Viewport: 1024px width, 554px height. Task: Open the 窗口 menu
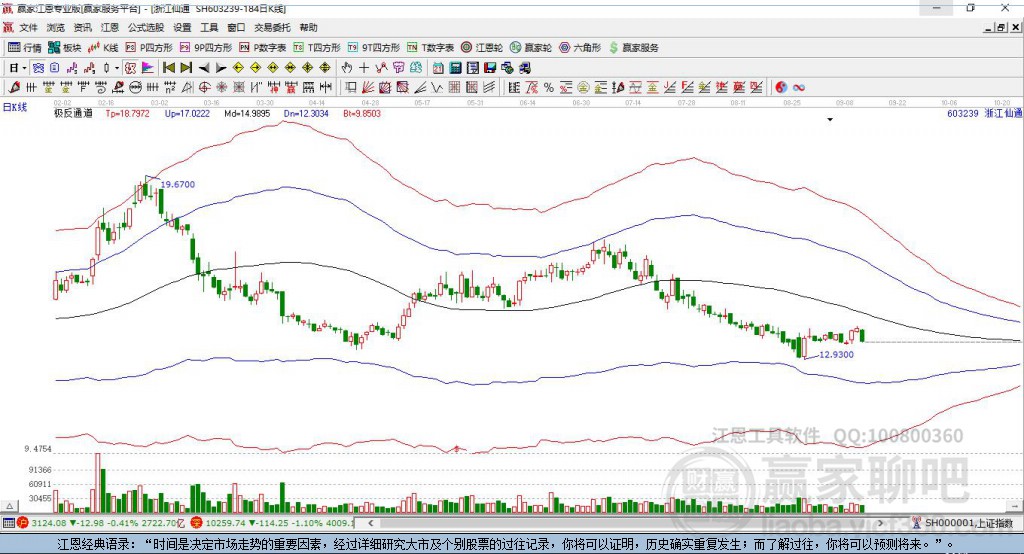pos(236,27)
